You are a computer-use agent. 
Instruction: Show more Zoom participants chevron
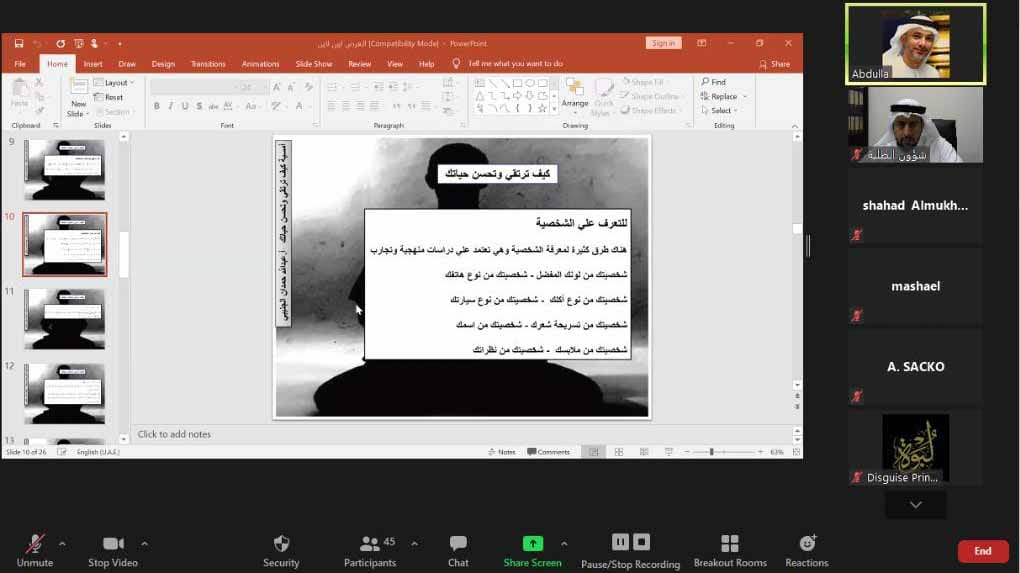[x=915, y=505]
